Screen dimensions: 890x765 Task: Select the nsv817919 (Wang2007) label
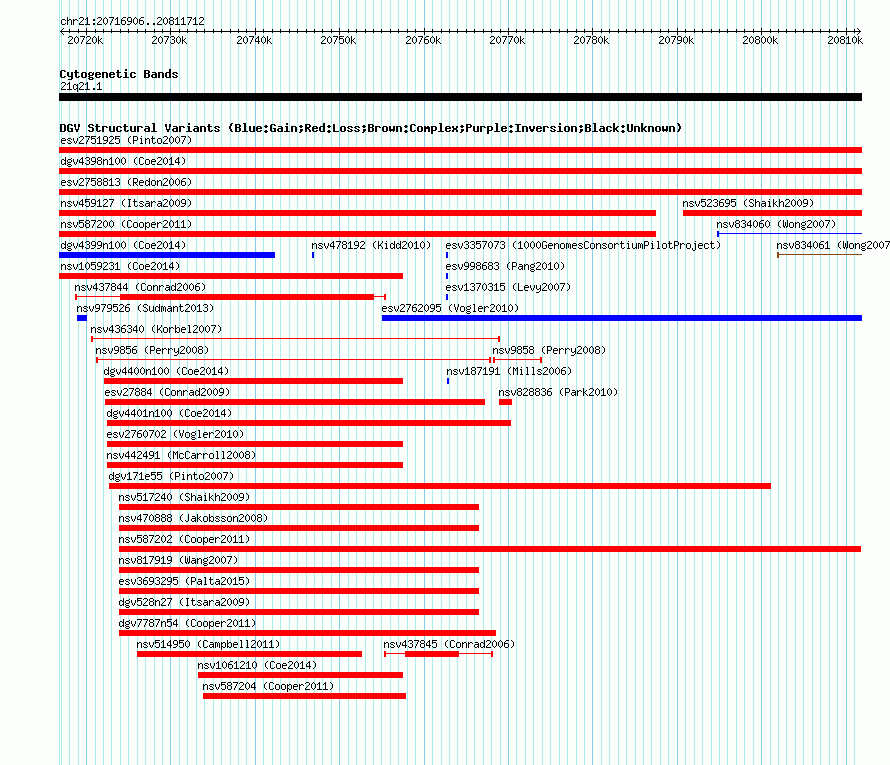click(178, 560)
